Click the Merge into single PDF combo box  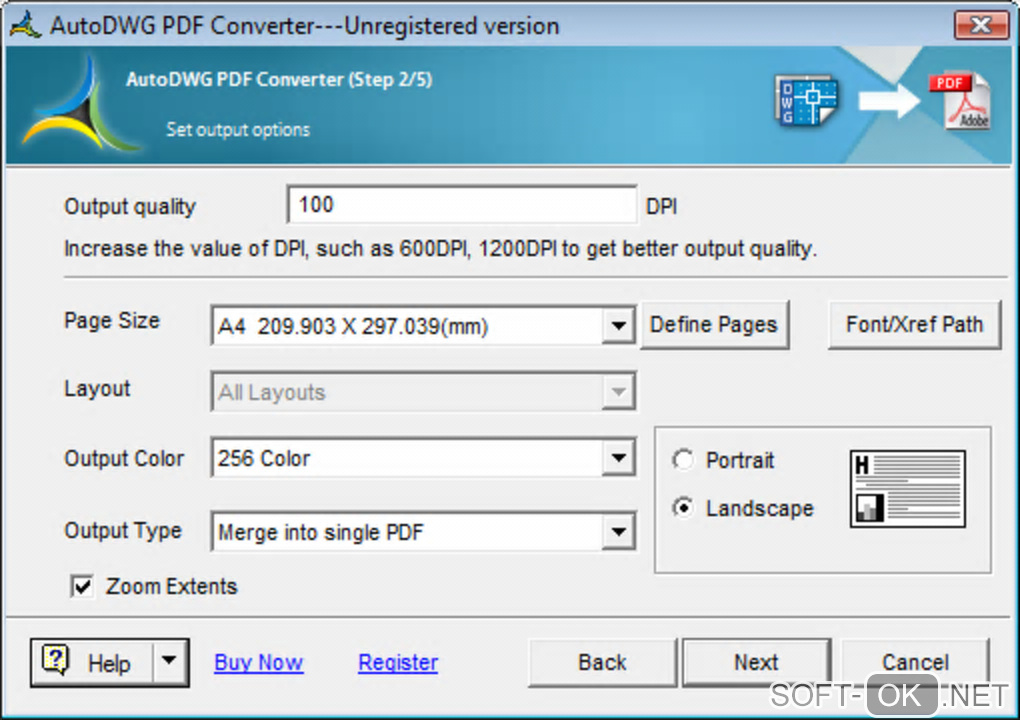423,532
